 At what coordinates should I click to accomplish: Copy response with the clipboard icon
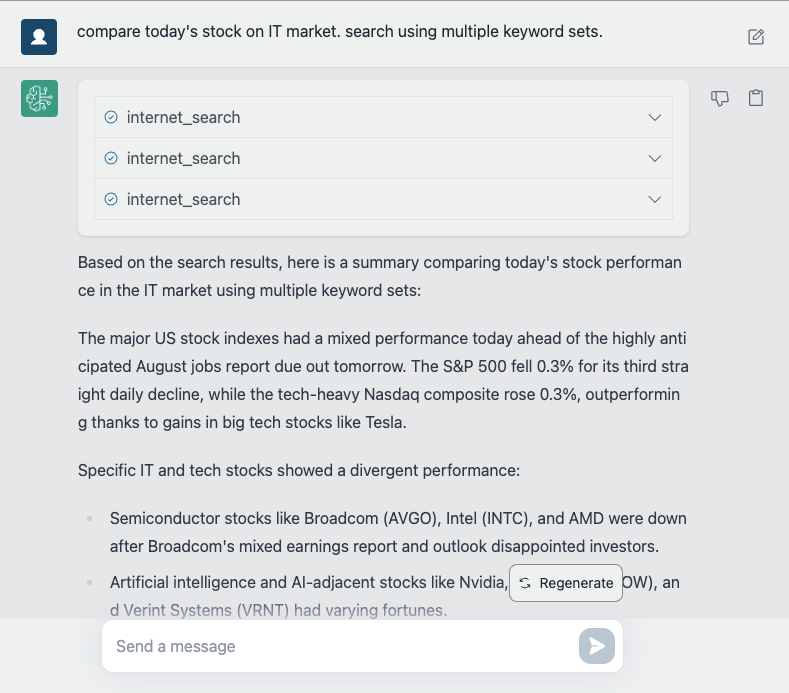point(756,98)
